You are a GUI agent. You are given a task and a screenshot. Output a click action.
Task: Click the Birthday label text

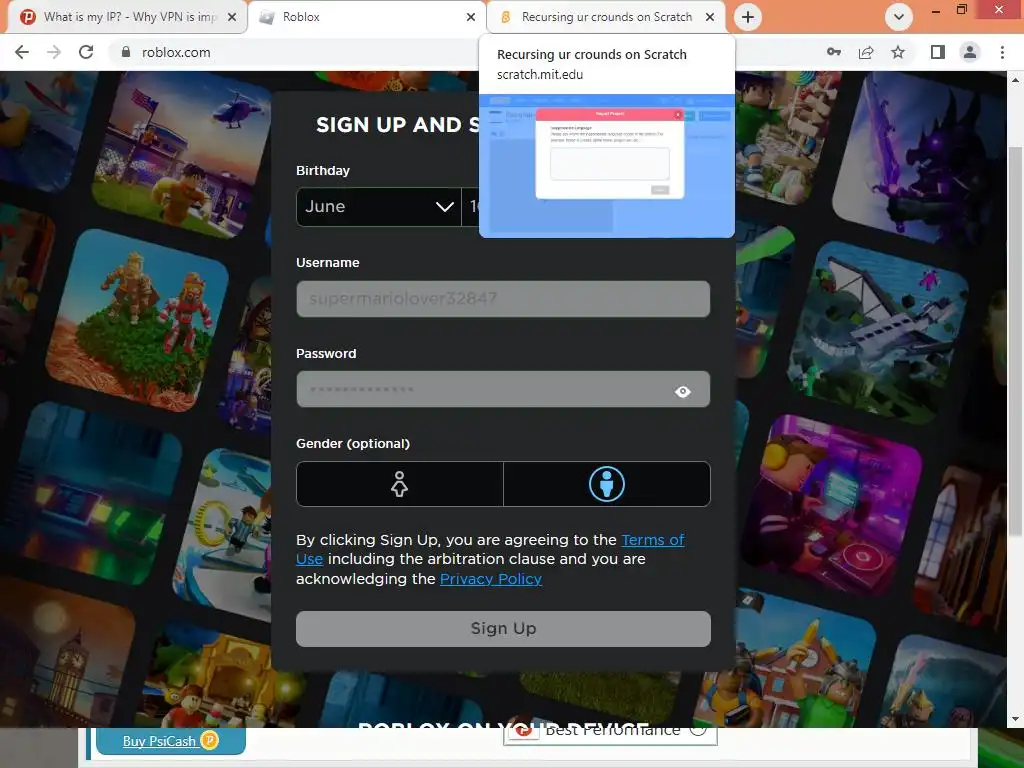[323, 170]
